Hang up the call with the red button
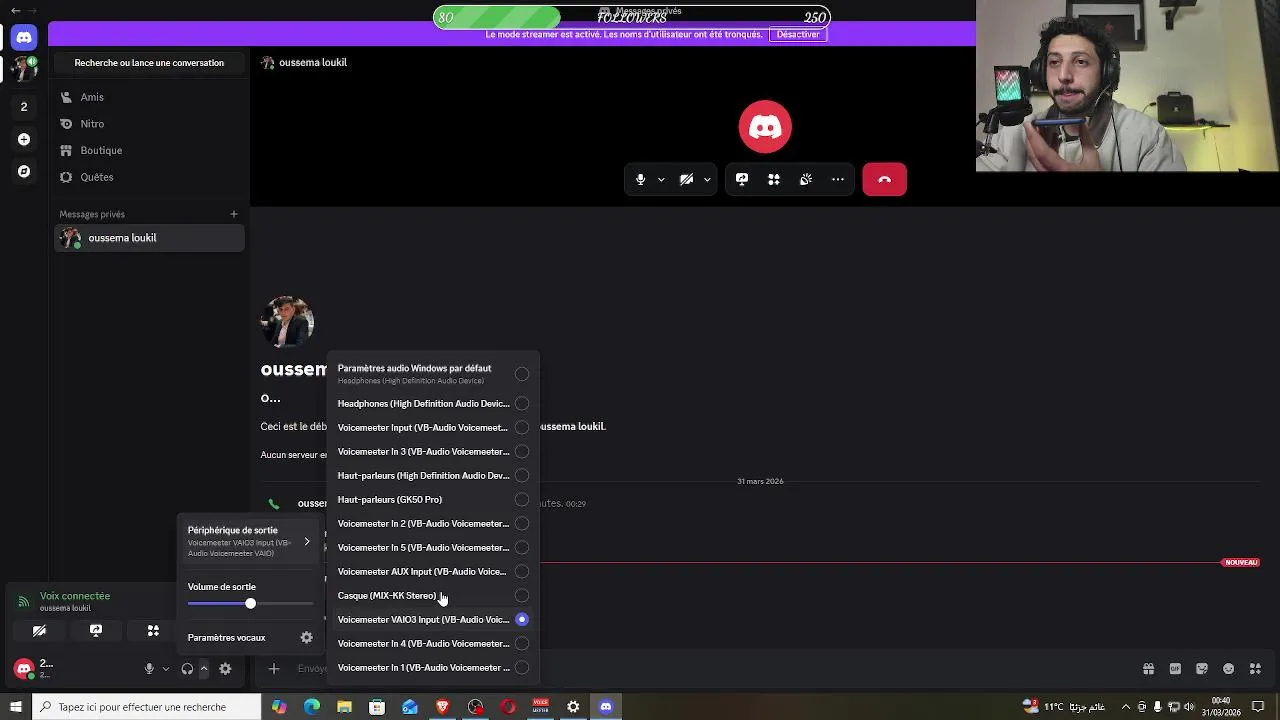Screen dimensions: 1280x720 tap(885, 180)
